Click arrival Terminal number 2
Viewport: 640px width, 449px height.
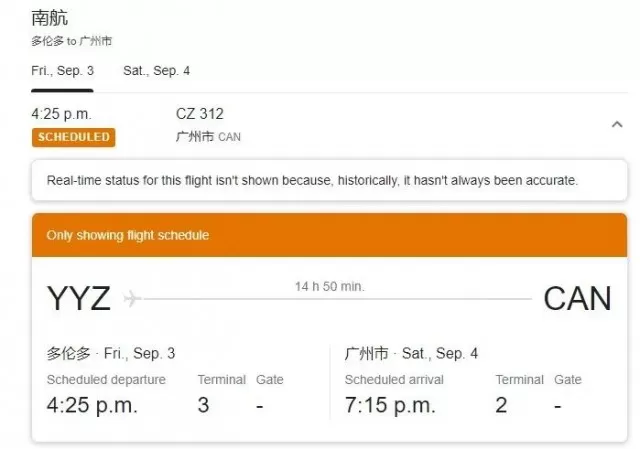(x=501, y=405)
